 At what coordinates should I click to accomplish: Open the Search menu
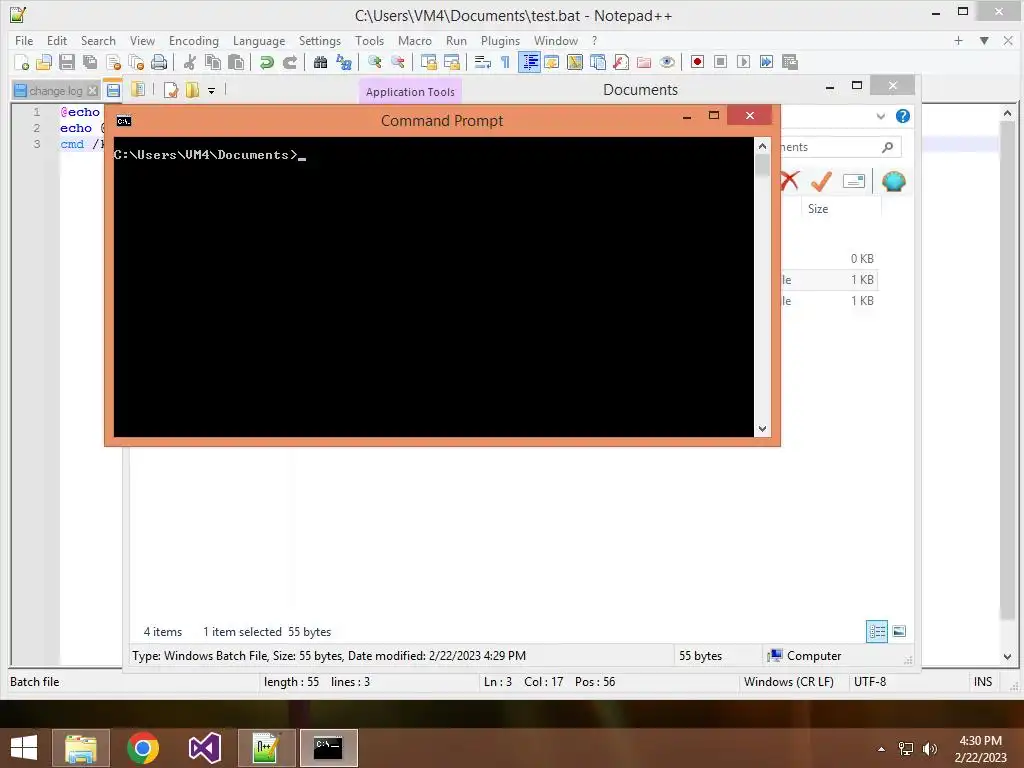(98, 40)
